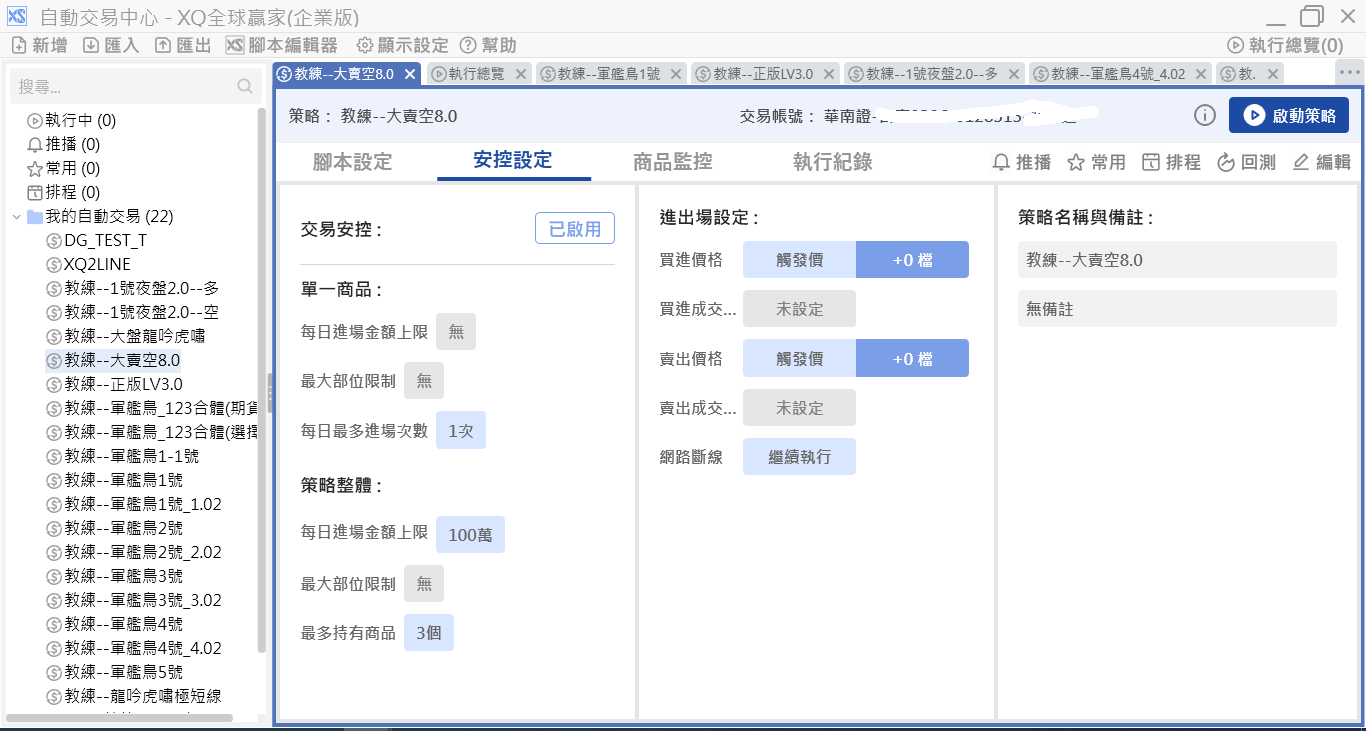Select 教練--軍艦鳥5號 strategy

[x=114, y=672]
